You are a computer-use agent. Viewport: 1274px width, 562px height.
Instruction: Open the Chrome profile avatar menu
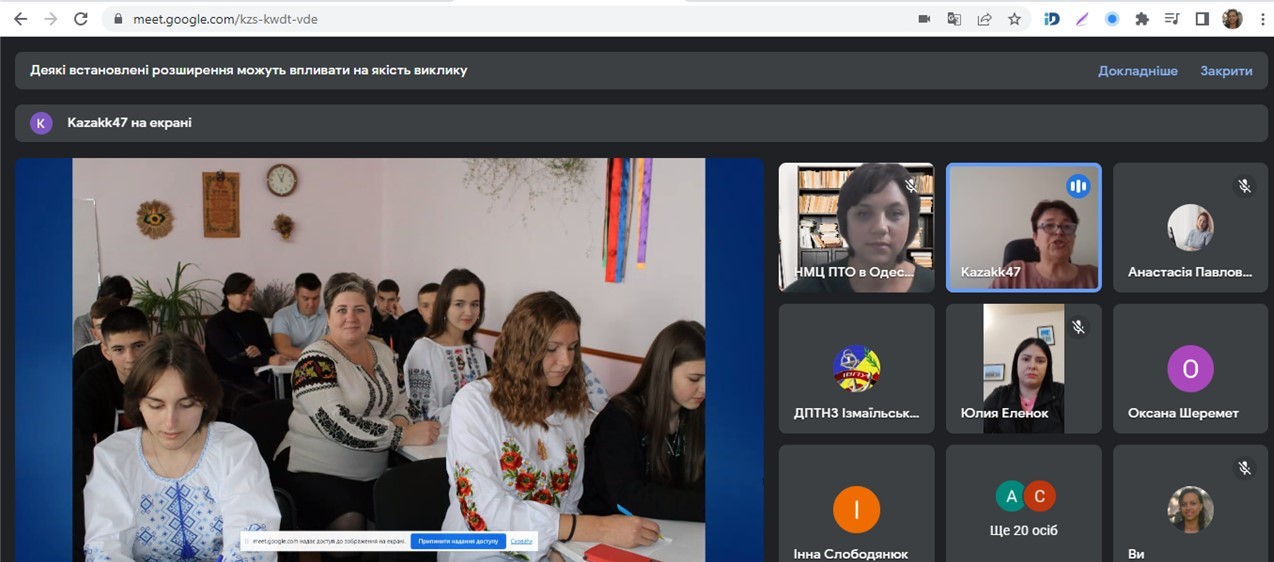coord(1232,19)
